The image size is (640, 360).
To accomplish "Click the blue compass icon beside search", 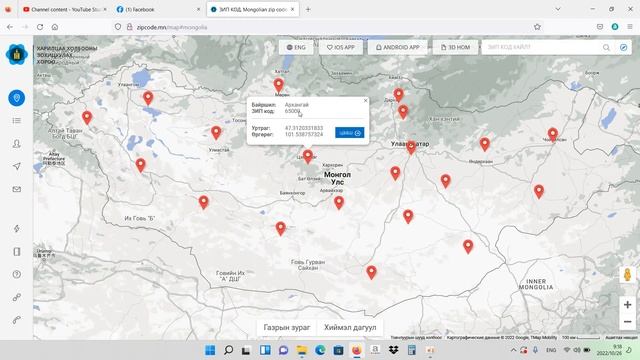I will click(623, 47).
